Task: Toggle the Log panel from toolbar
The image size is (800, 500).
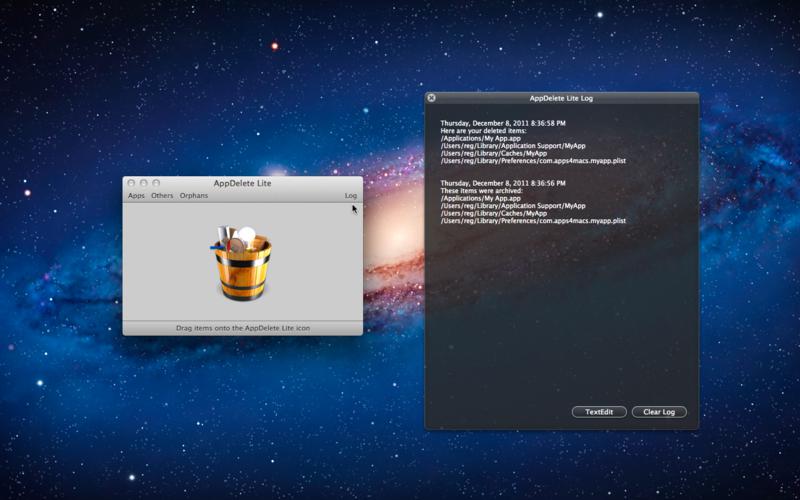Action: [x=350, y=196]
